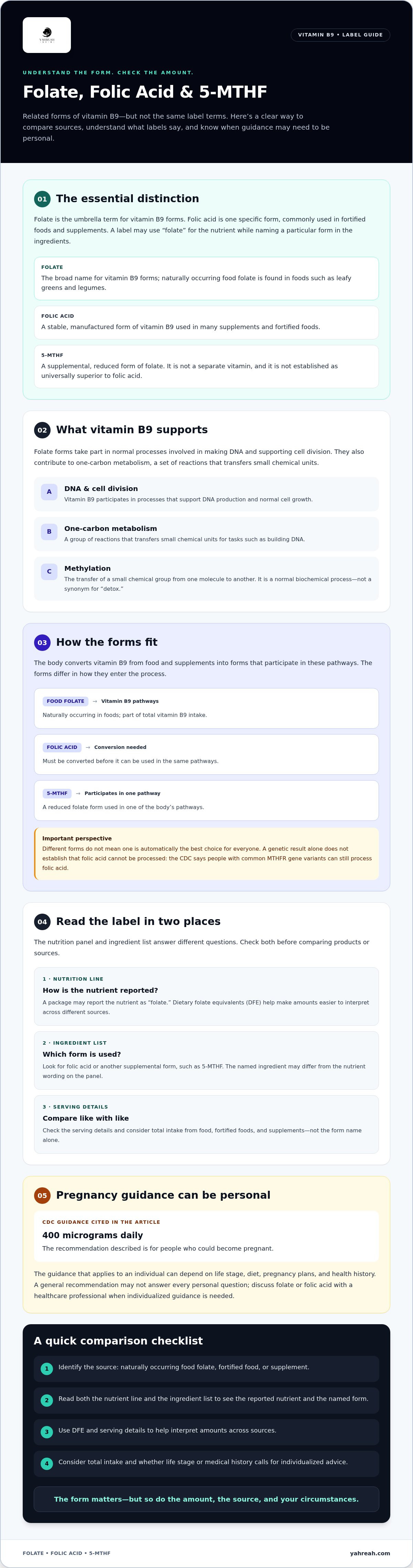The width and height of the screenshot is (413, 1568).
Task: Select the dark 02 section number circle
Action: [42, 430]
